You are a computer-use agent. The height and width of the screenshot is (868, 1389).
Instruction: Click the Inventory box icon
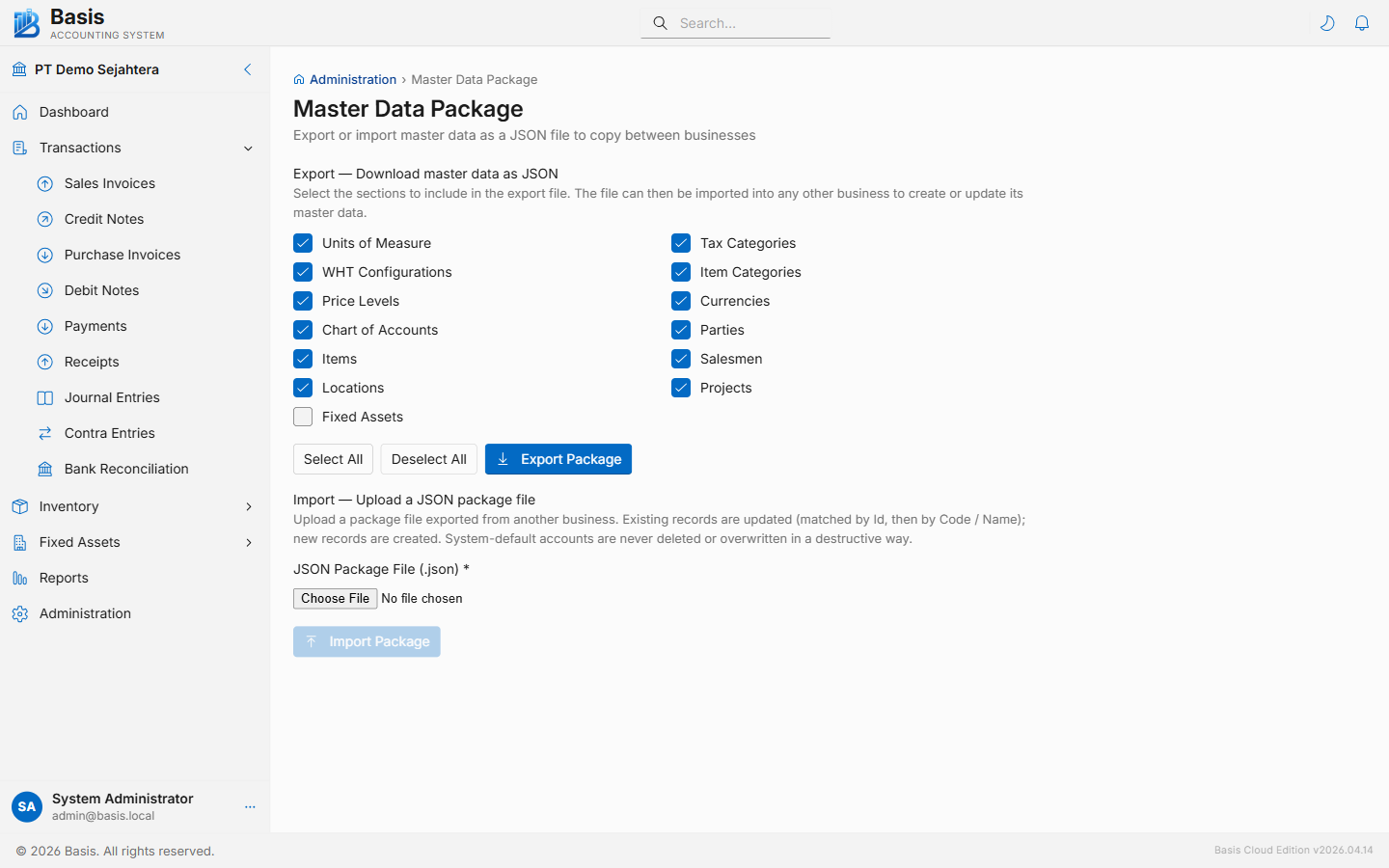(x=20, y=506)
